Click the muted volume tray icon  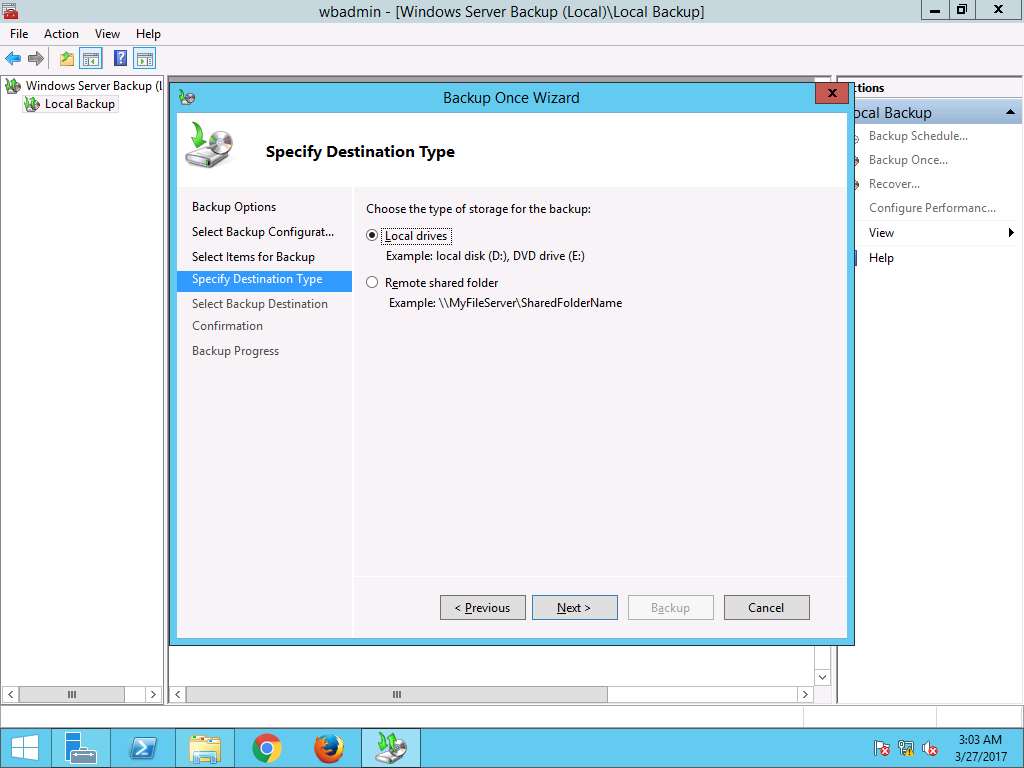pos(930,748)
